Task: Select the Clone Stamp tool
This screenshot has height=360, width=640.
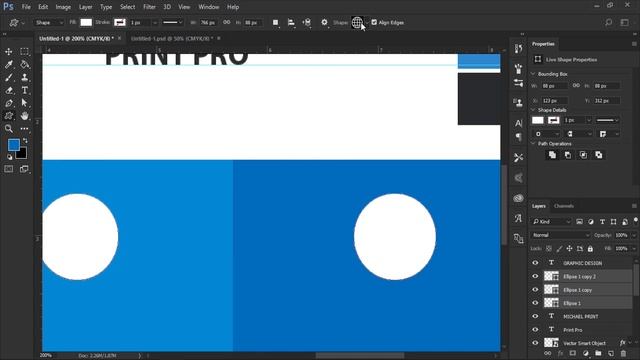Action: [24, 78]
